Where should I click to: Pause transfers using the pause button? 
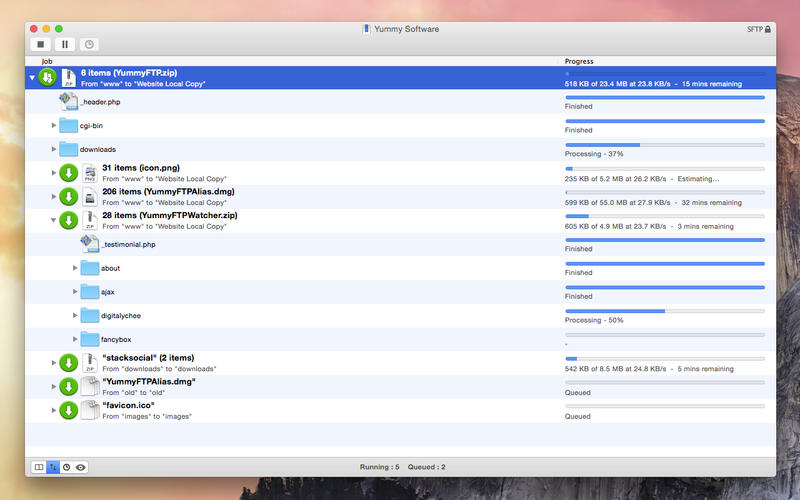pyautogui.click(x=65, y=45)
